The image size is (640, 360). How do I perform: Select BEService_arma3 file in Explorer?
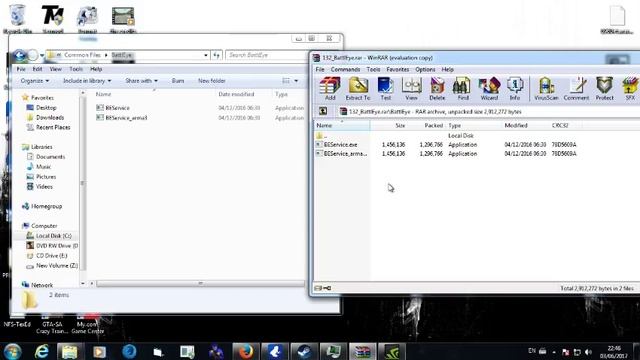pos(122,118)
